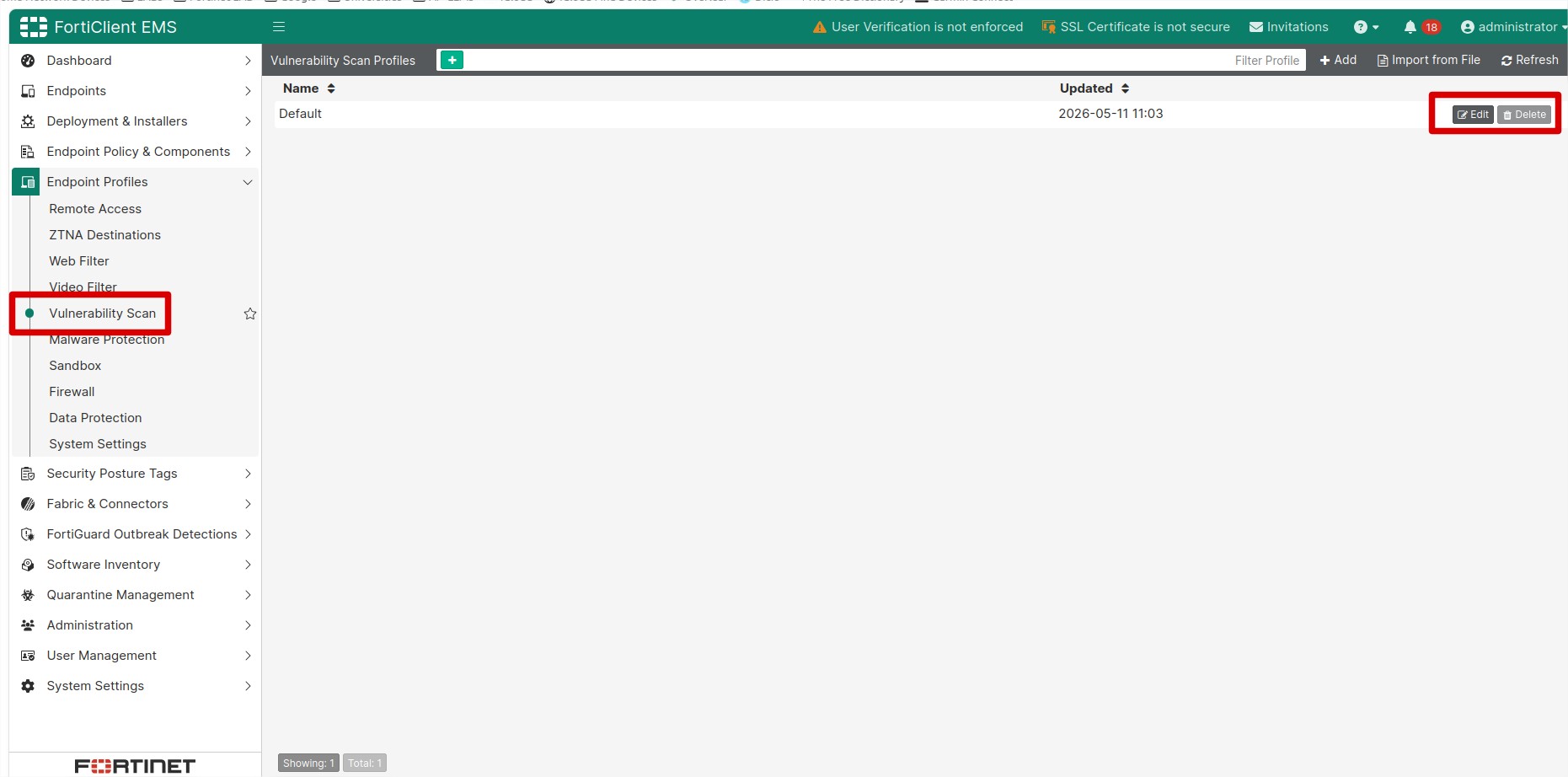Screen dimensions: 1568x777
Task: Open the help question mark menu
Action: pos(1366,27)
